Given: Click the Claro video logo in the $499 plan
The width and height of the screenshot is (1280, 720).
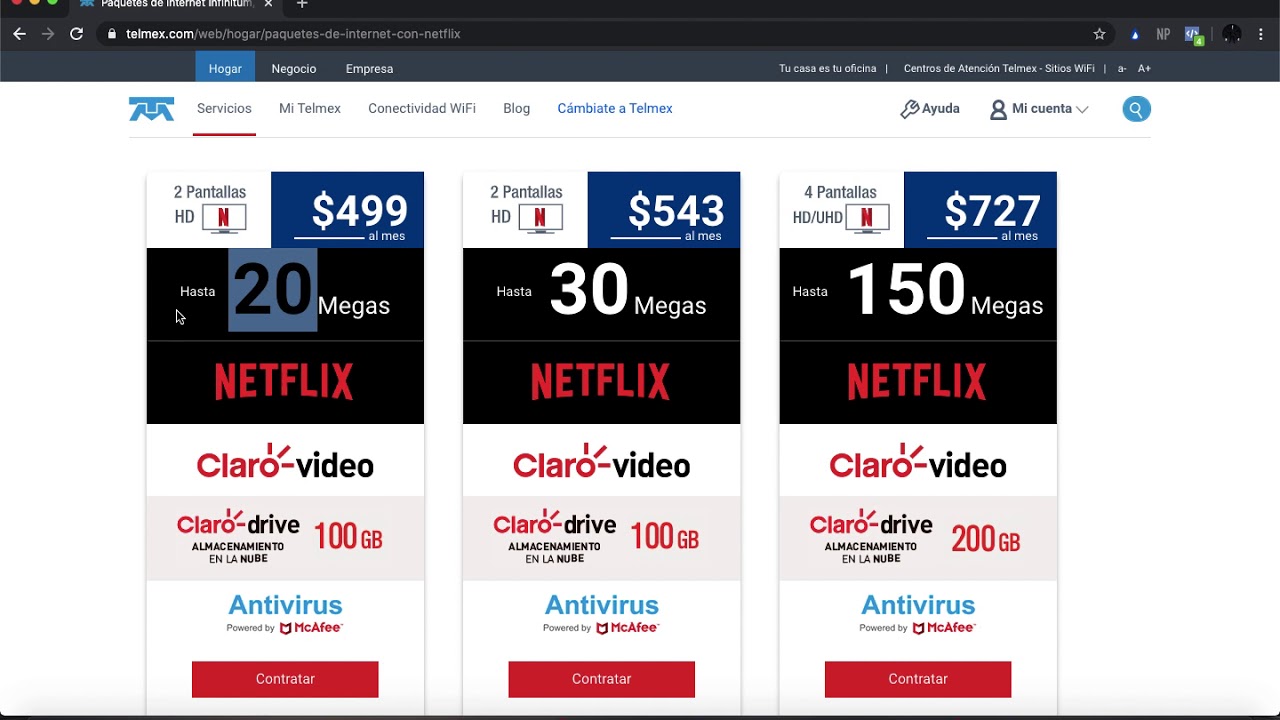Looking at the screenshot, I should click(285, 462).
